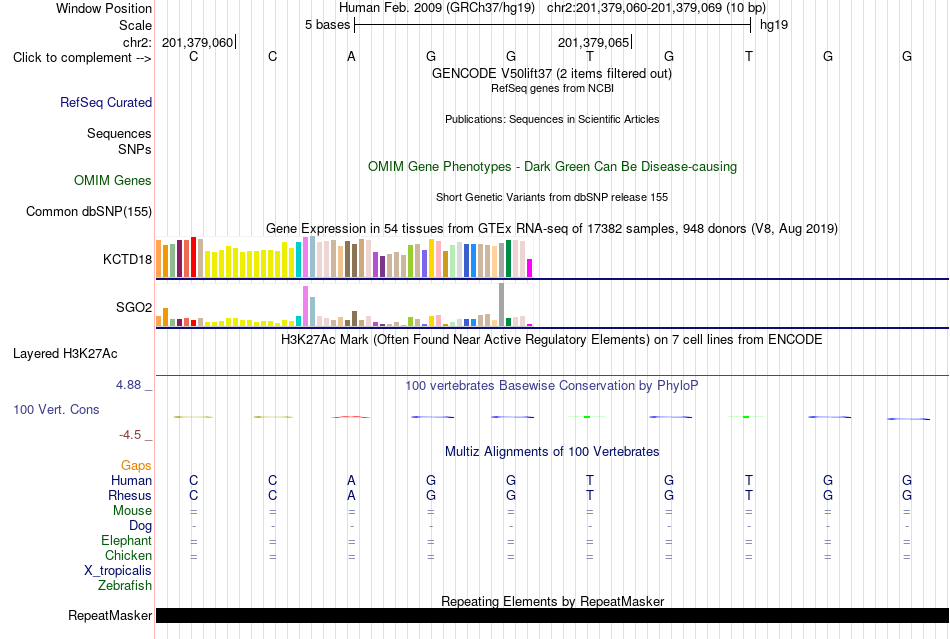Select the SNPs track label

[135, 149]
